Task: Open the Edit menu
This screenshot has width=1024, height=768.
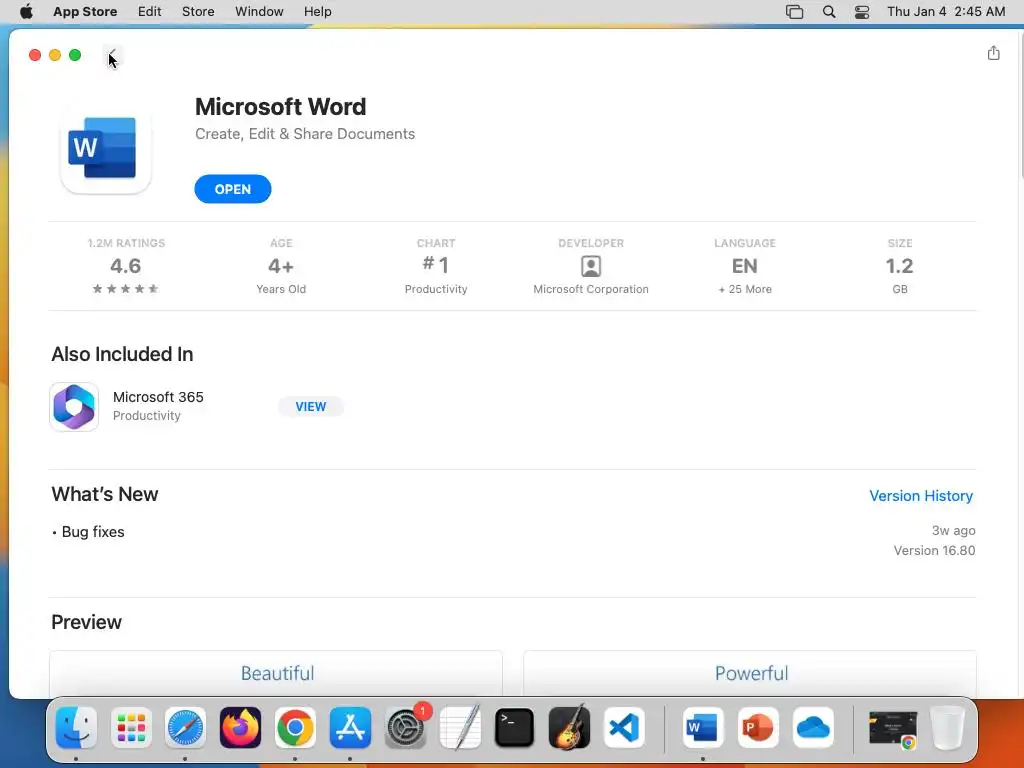Action: pyautogui.click(x=150, y=11)
